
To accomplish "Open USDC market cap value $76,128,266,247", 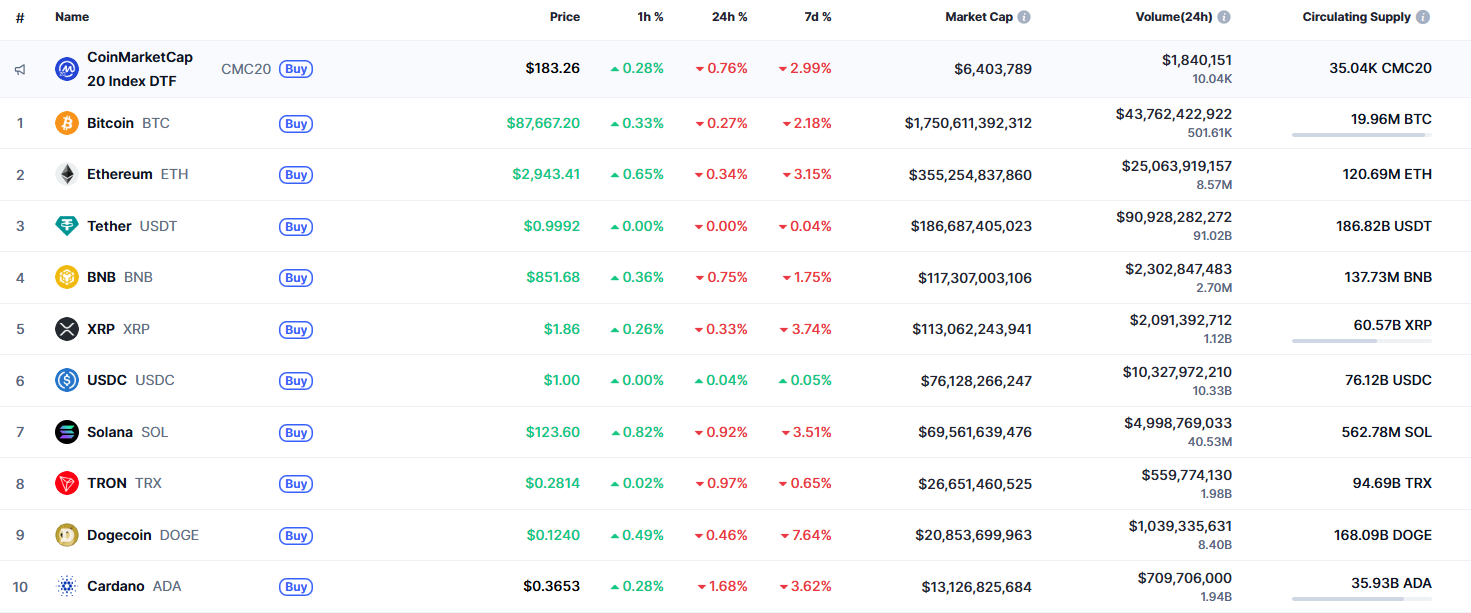I will point(976,381).
